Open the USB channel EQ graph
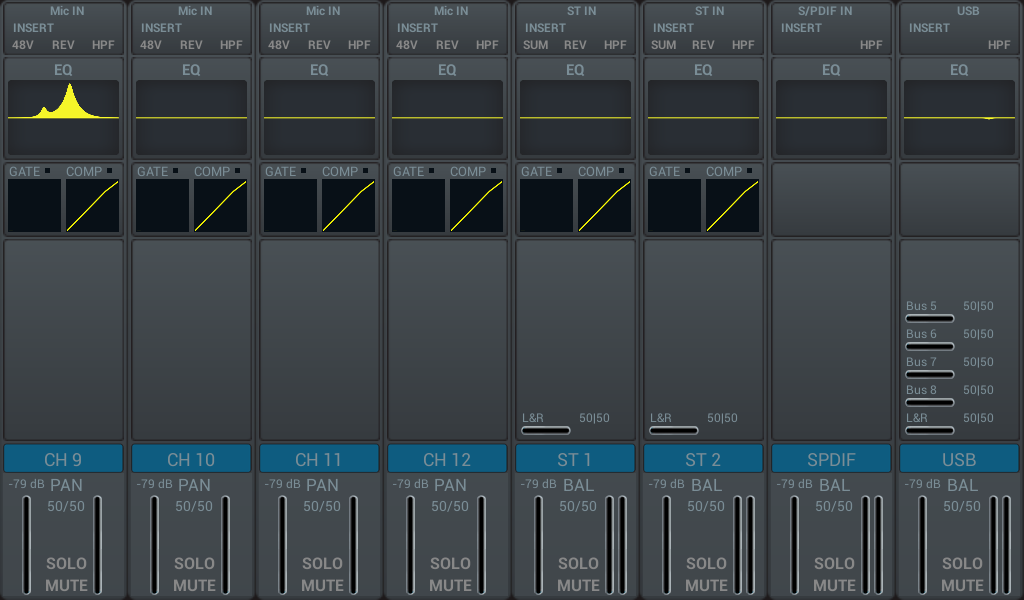1024x600 pixels. [959, 118]
